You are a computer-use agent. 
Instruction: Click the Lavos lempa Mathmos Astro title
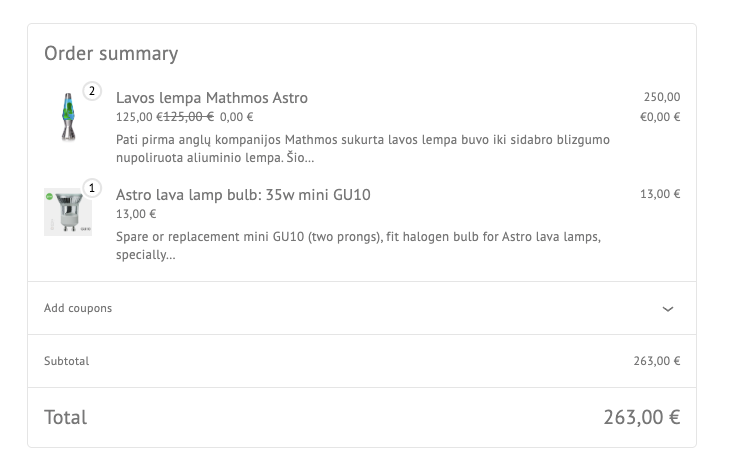click(x=212, y=98)
